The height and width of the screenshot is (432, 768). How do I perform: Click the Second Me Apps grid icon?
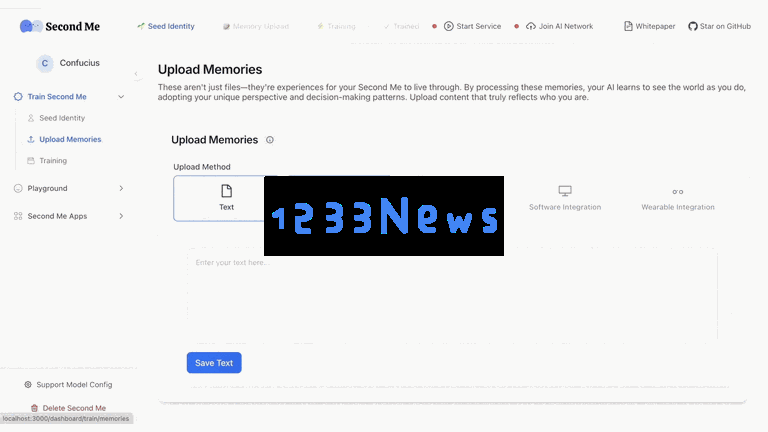pyautogui.click(x=18, y=216)
